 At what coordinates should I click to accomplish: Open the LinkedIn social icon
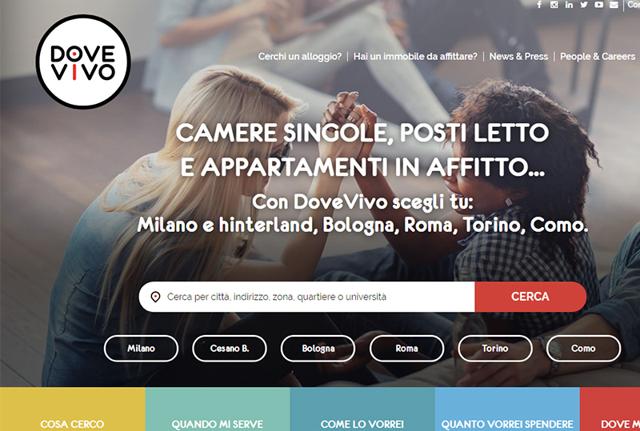pos(569,4)
